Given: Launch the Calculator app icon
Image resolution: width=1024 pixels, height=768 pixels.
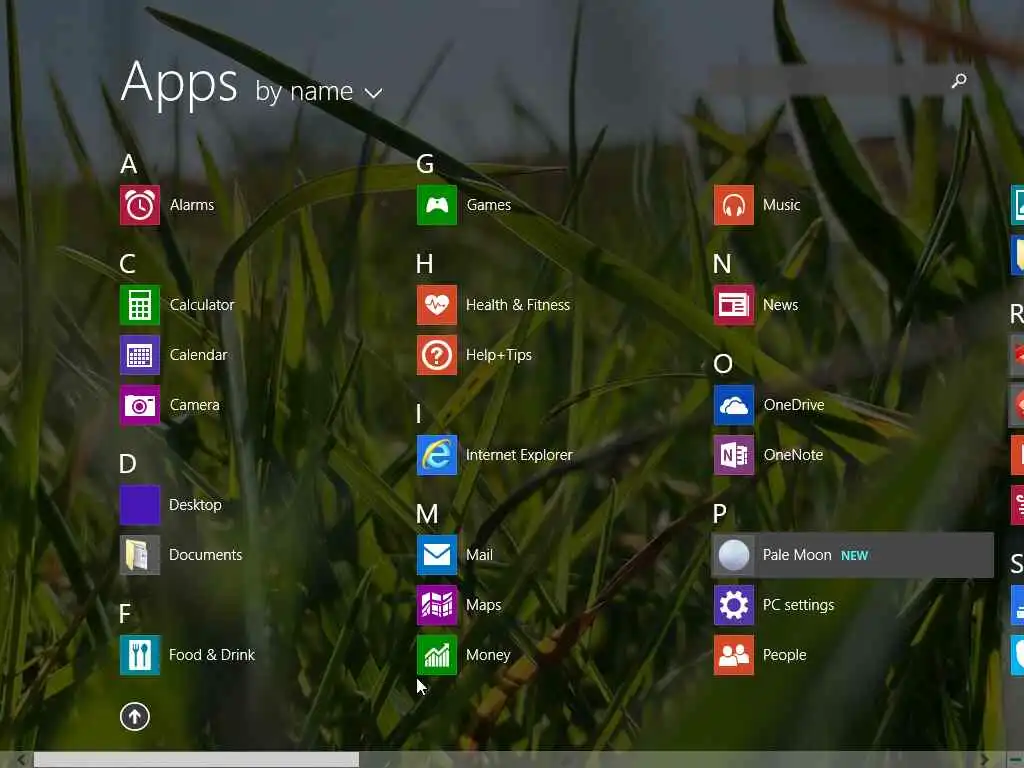Looking at the screenshot, I should point(140,305).
